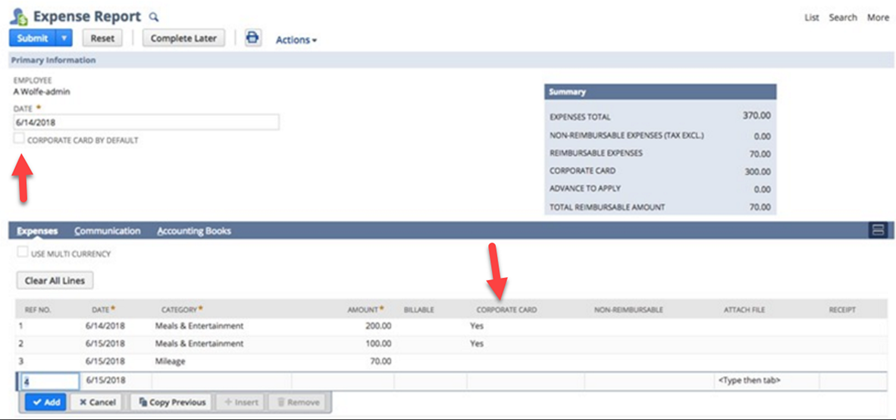Click the Complete Later button

(x=185, y=39)
